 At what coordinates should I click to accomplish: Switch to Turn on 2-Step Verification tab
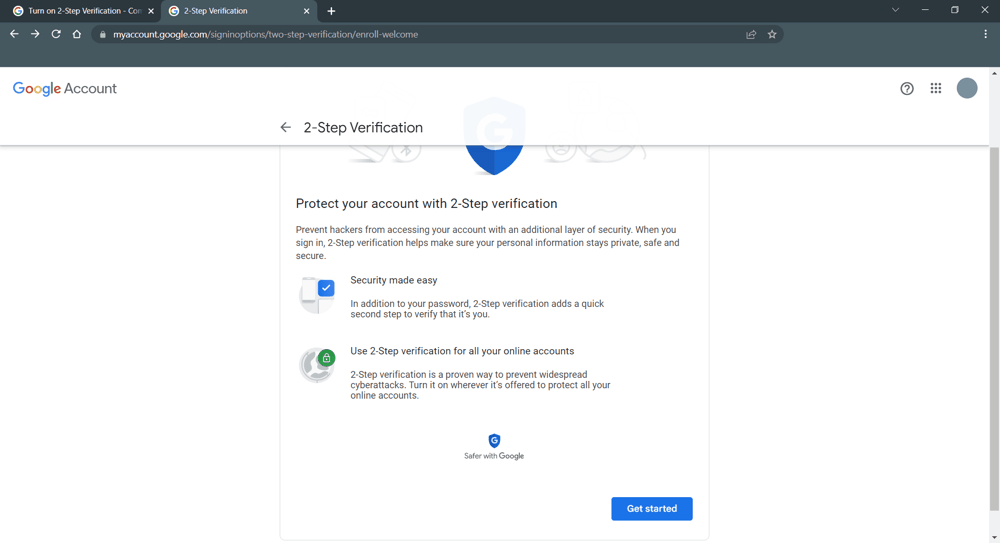(80, 11)
